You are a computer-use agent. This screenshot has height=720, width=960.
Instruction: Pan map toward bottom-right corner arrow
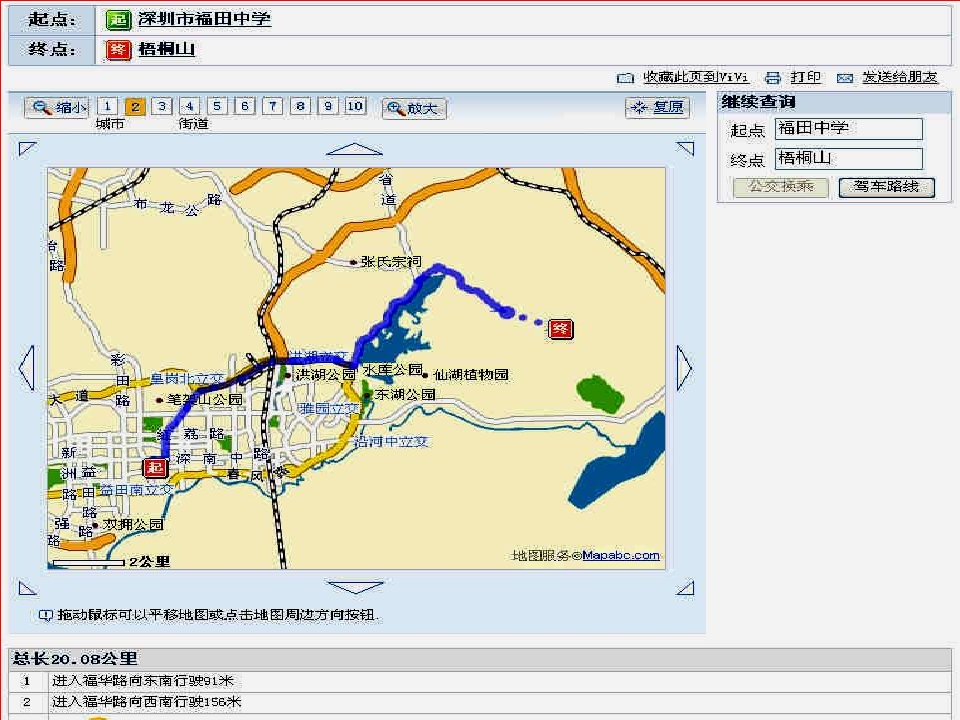click(x=684, y=588)
